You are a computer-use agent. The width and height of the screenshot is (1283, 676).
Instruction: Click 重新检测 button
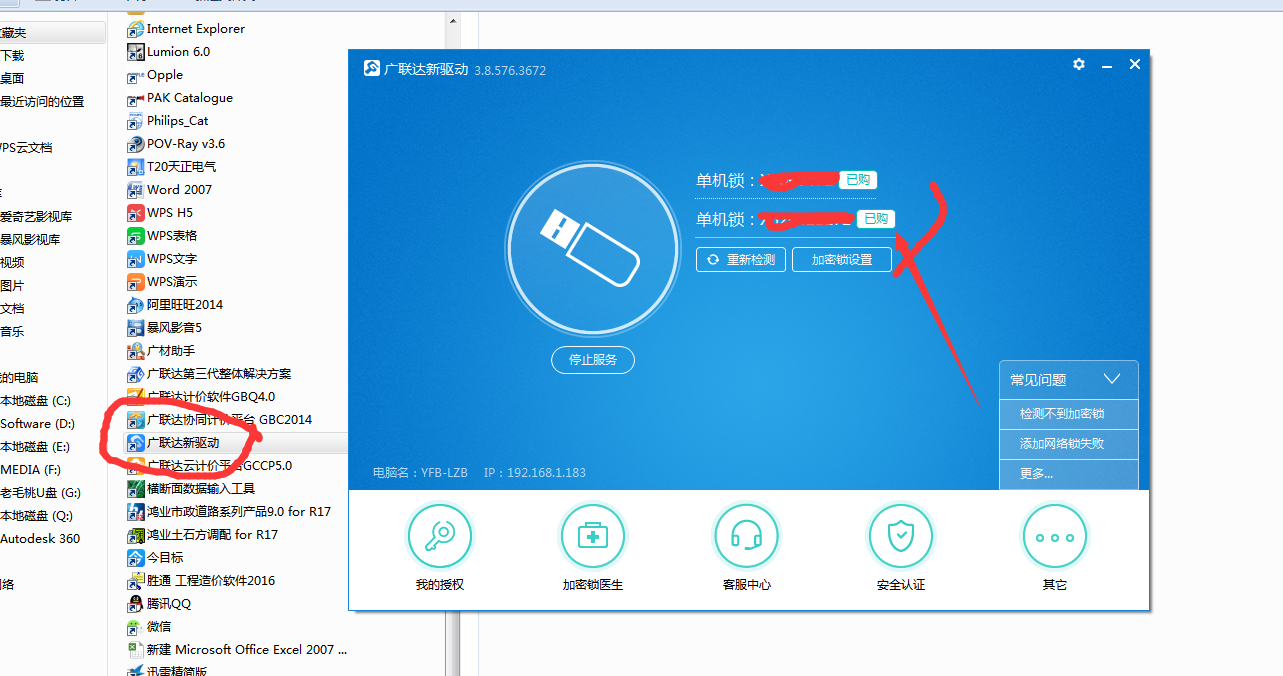pyautogui.click(x=741, y=260)
